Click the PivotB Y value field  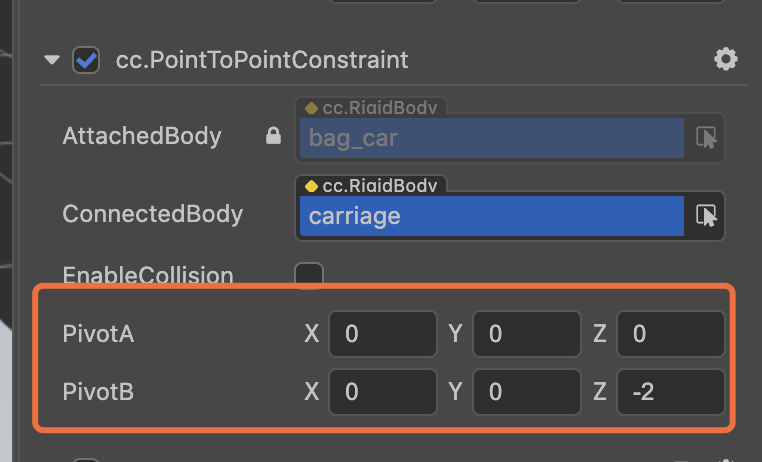tap(526, 392)
